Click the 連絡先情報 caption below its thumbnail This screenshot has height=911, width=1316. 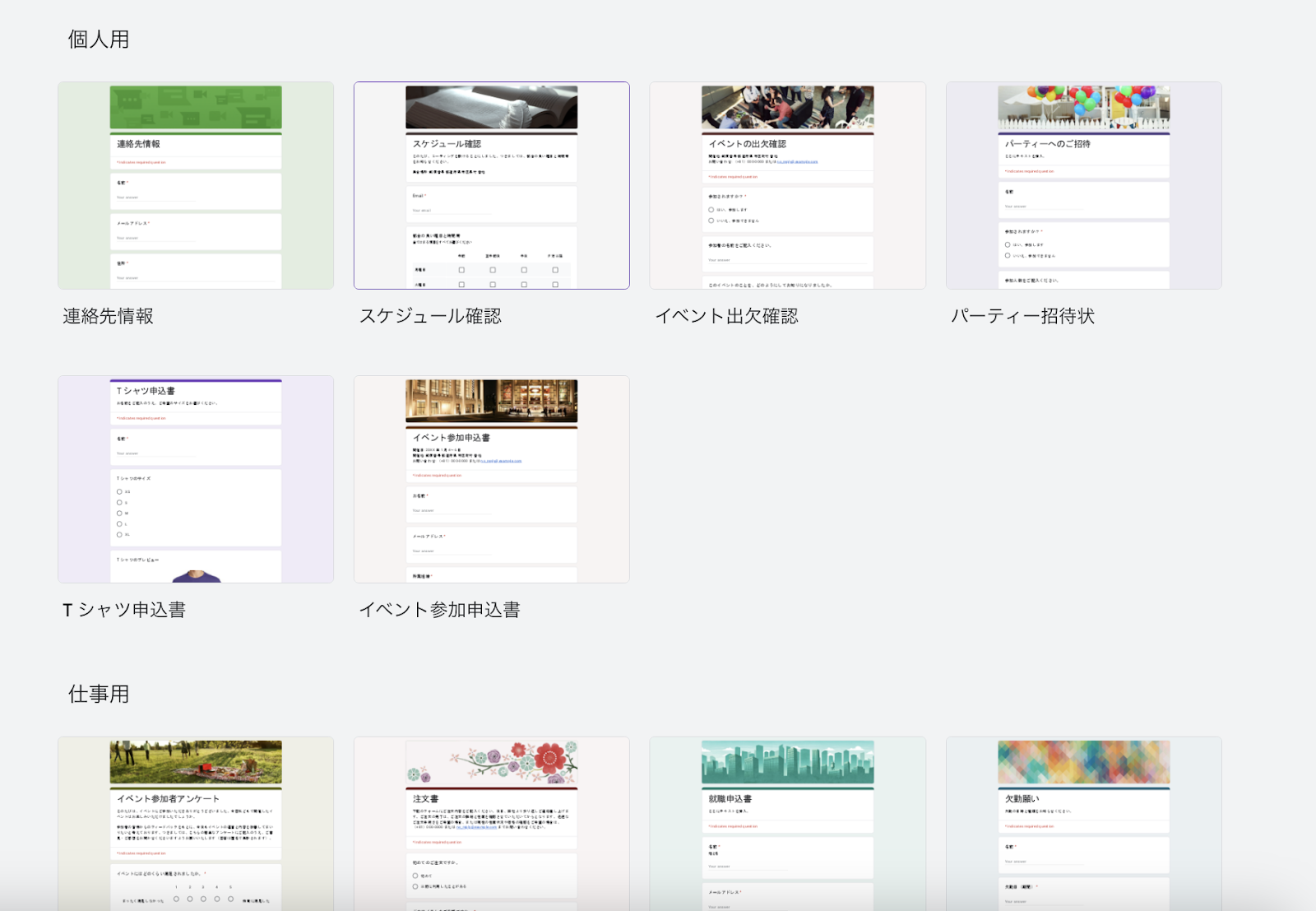(109, 316)
